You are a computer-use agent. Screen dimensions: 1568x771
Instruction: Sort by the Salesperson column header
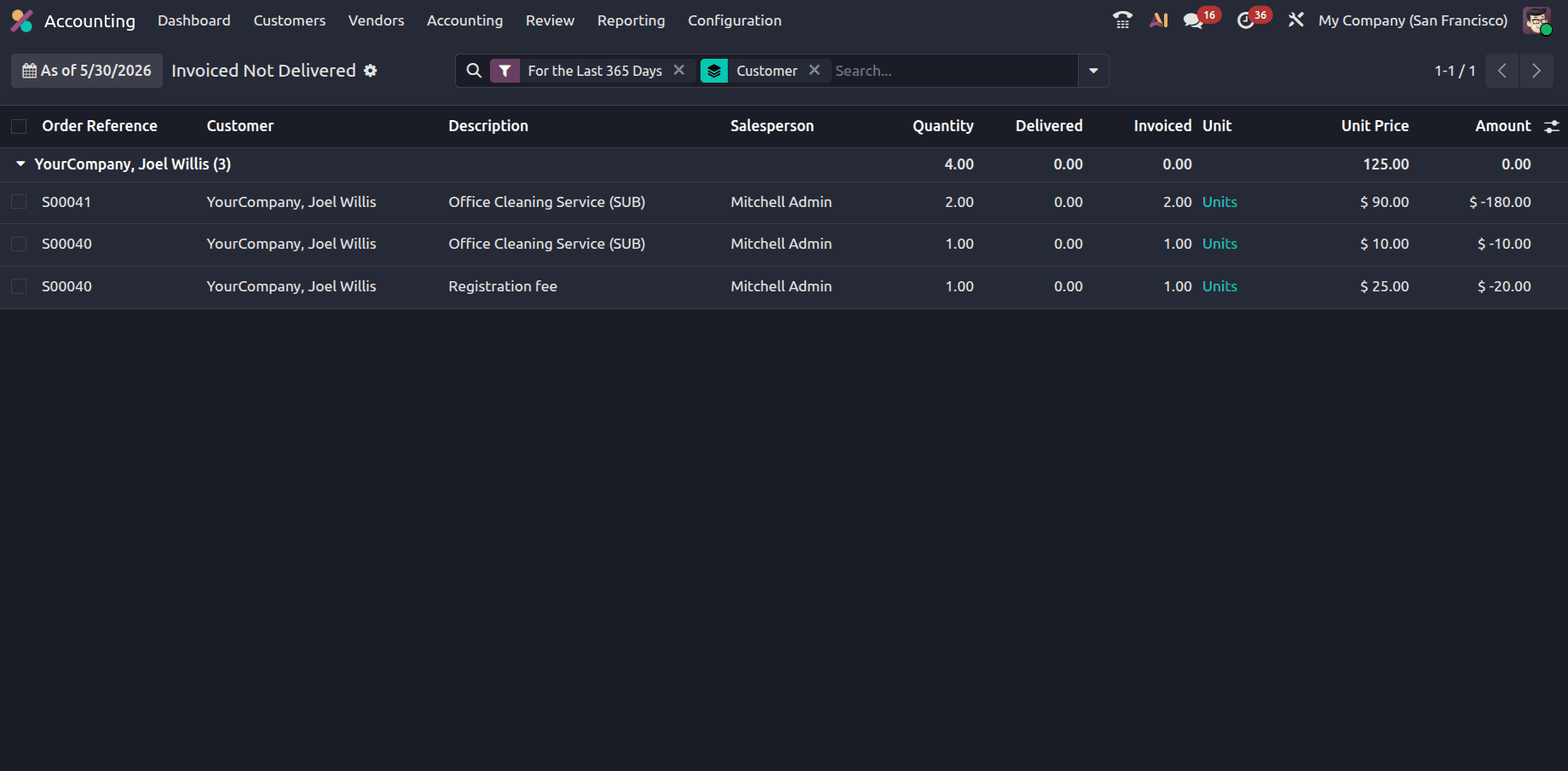[772, 126]
